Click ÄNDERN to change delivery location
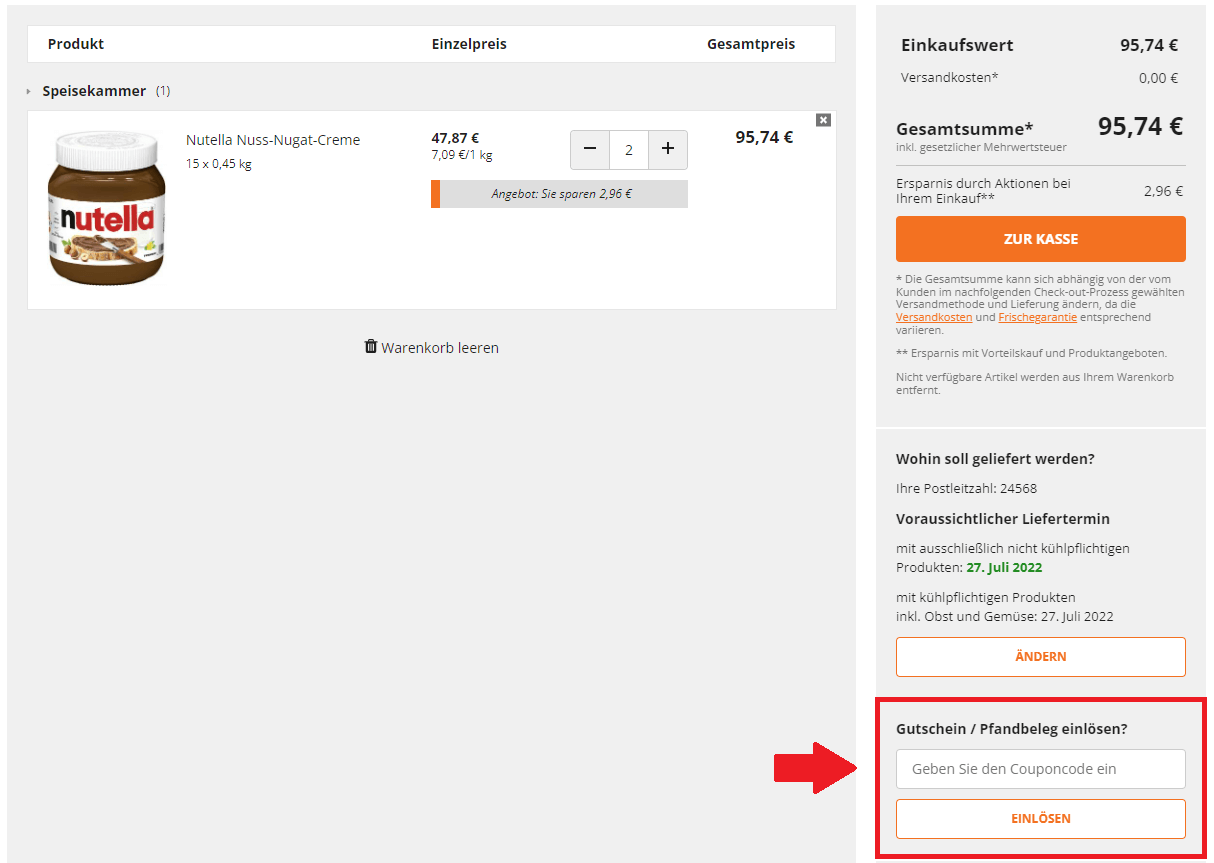1214x863 pixels. (1041, 657)
